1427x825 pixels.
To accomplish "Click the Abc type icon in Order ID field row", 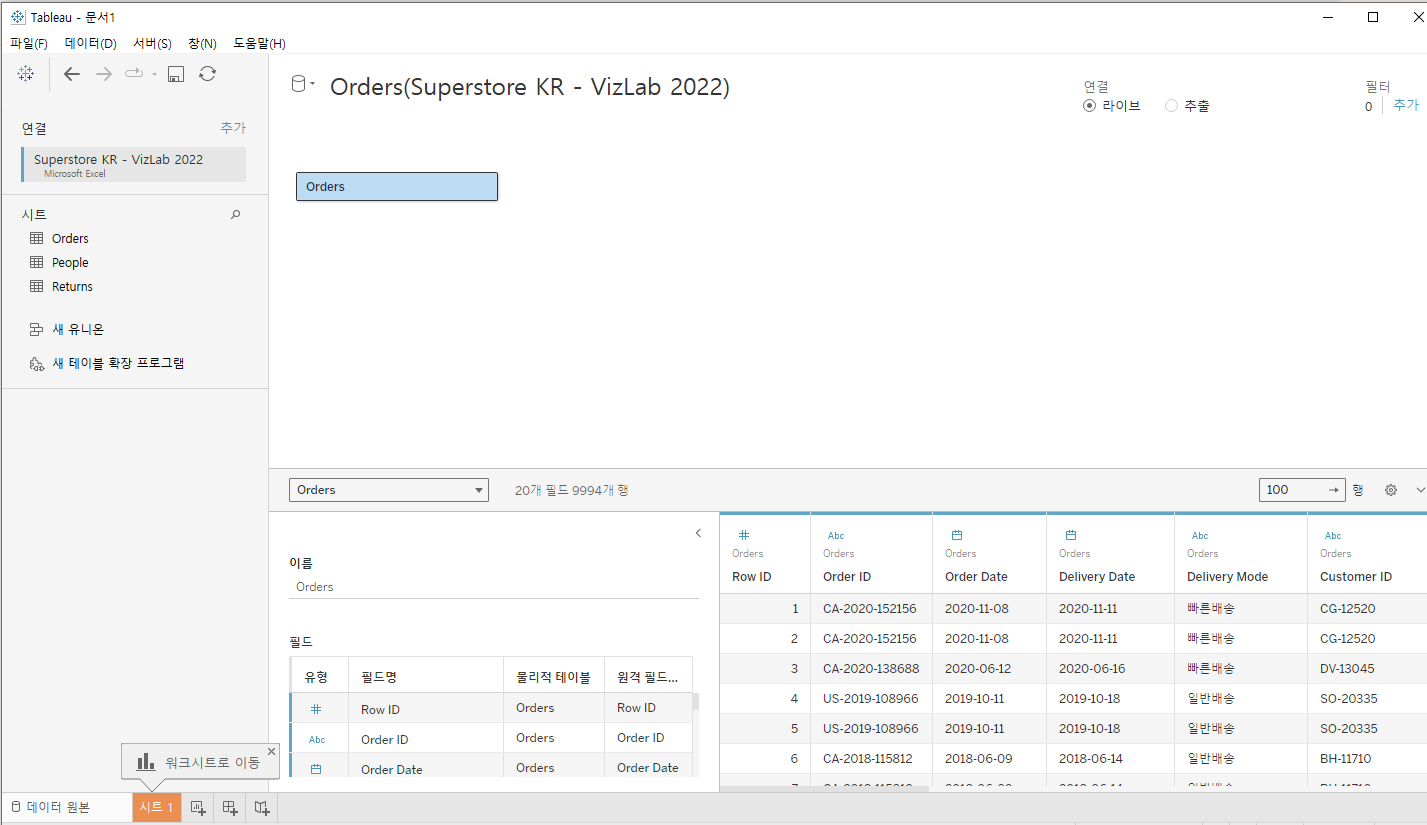I will click(x=317, y=740).
